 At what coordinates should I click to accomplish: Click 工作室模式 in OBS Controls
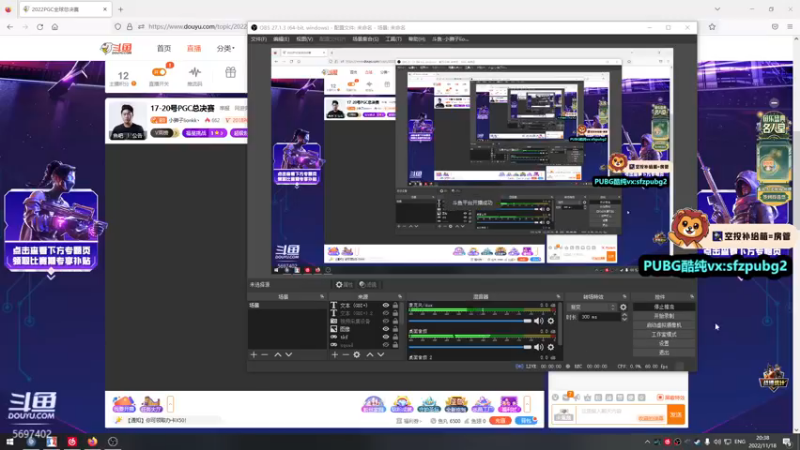(x=664, y=334)
